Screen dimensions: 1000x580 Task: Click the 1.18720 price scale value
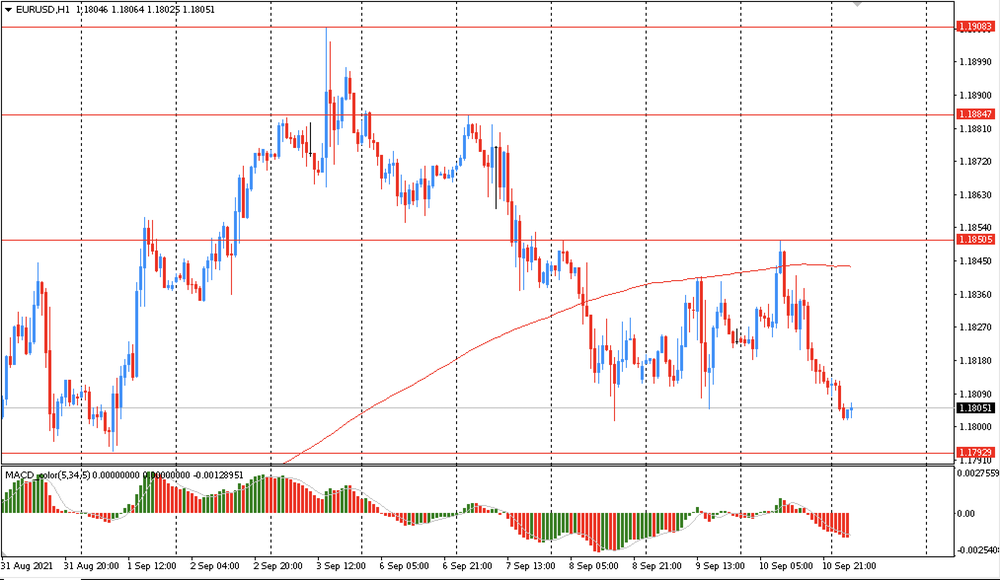point(976,162)
